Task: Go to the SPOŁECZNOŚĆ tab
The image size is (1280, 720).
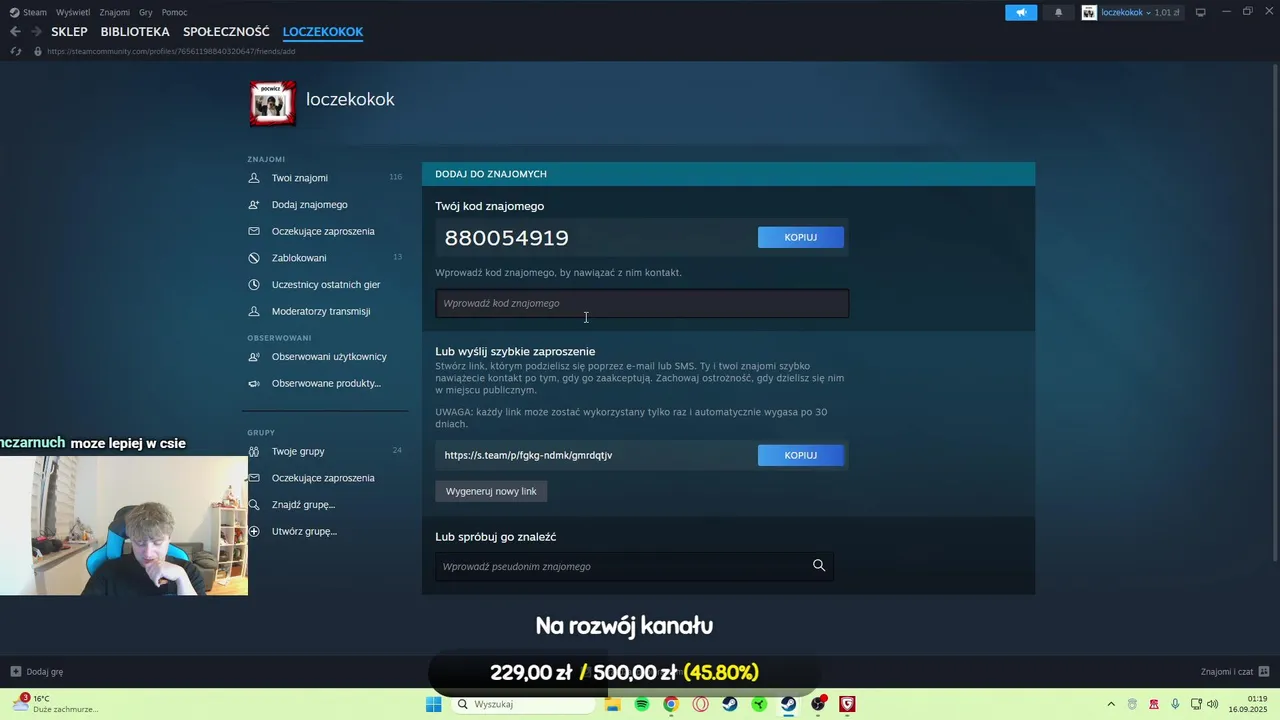Action: point(226,32)
